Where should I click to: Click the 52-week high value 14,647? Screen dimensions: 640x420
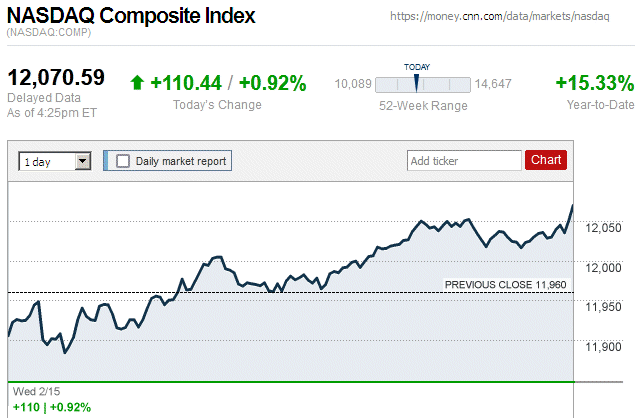(x=493, y=84)
